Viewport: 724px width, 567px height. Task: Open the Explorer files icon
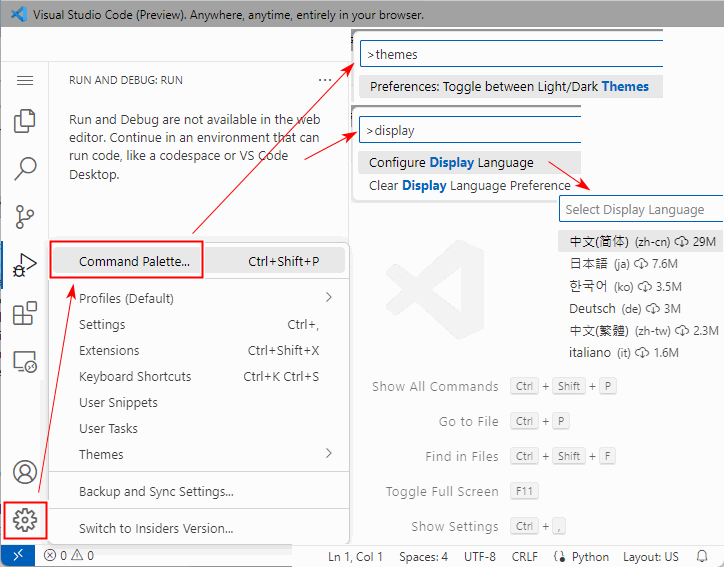(x=25, y=121)
